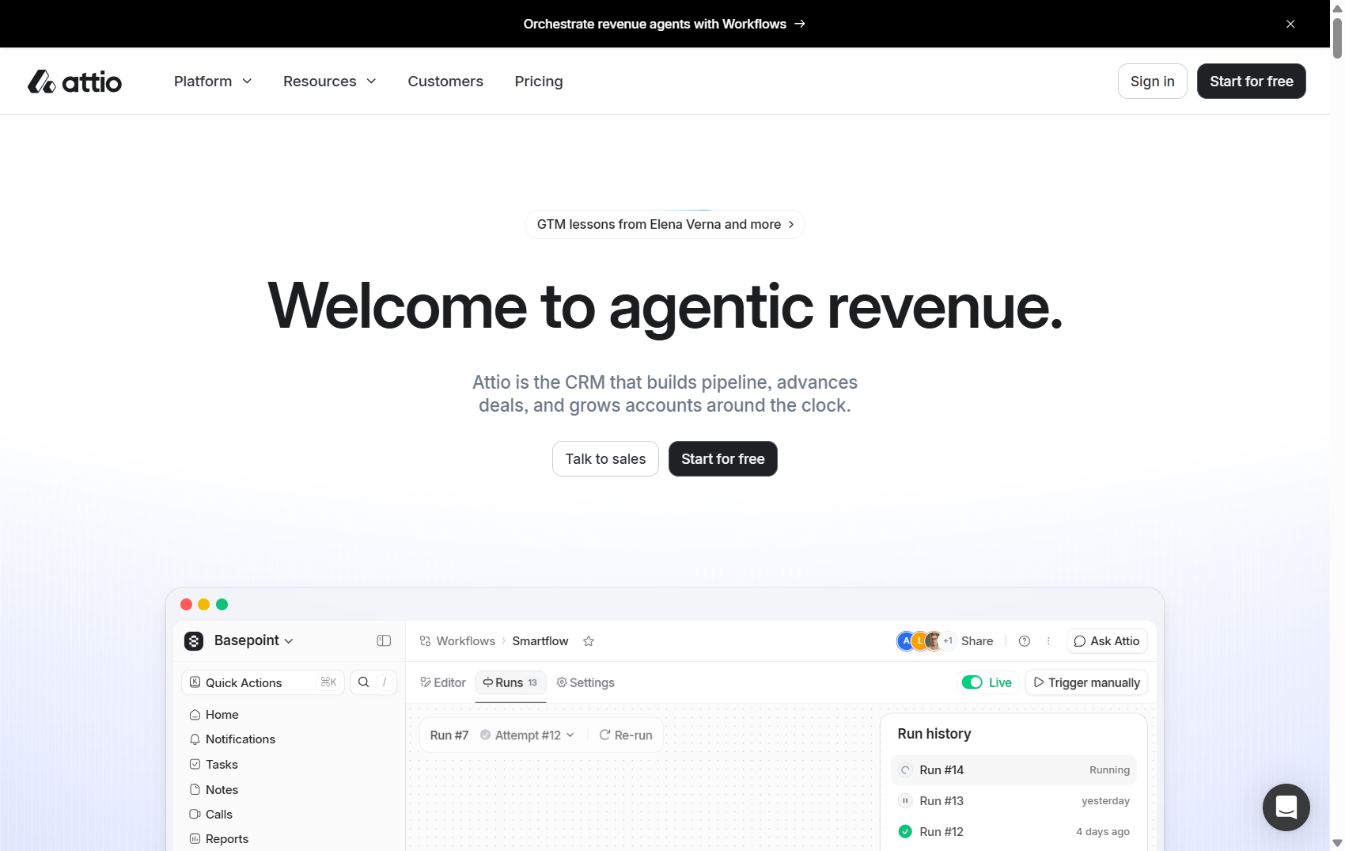Click the Re-run button
Image resolution: width=1345 pixels, height=851 pixels.
(625, 735)
